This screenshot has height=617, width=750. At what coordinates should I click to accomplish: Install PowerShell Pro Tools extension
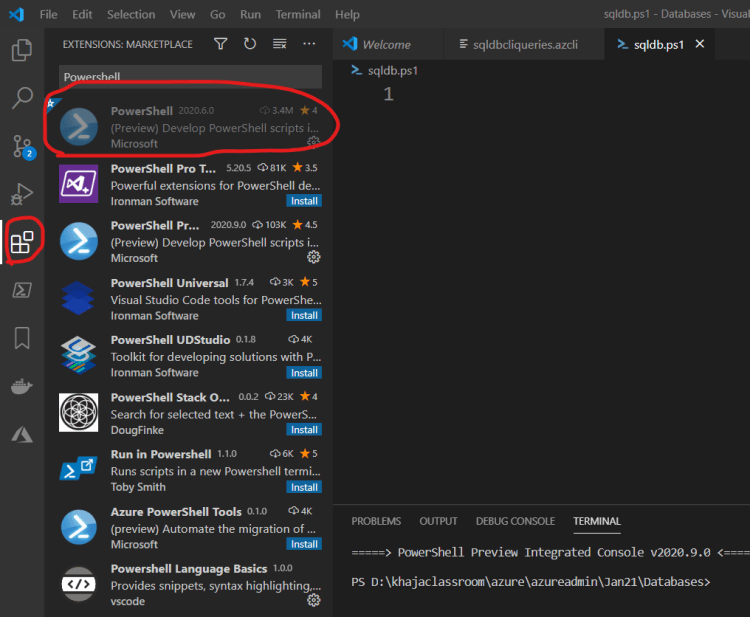(x=304, y=201)
